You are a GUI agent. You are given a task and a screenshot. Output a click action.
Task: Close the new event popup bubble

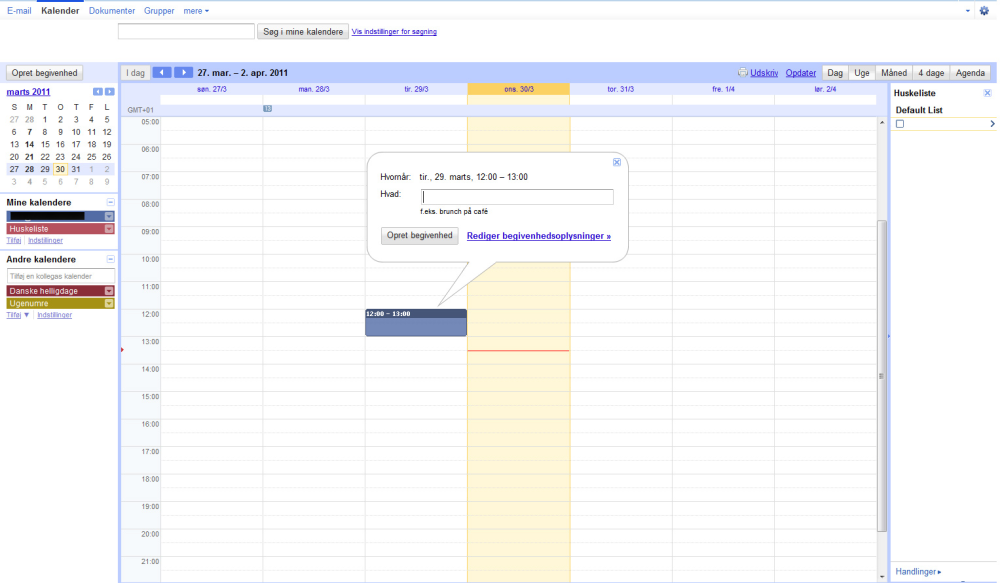coord(617,162)
